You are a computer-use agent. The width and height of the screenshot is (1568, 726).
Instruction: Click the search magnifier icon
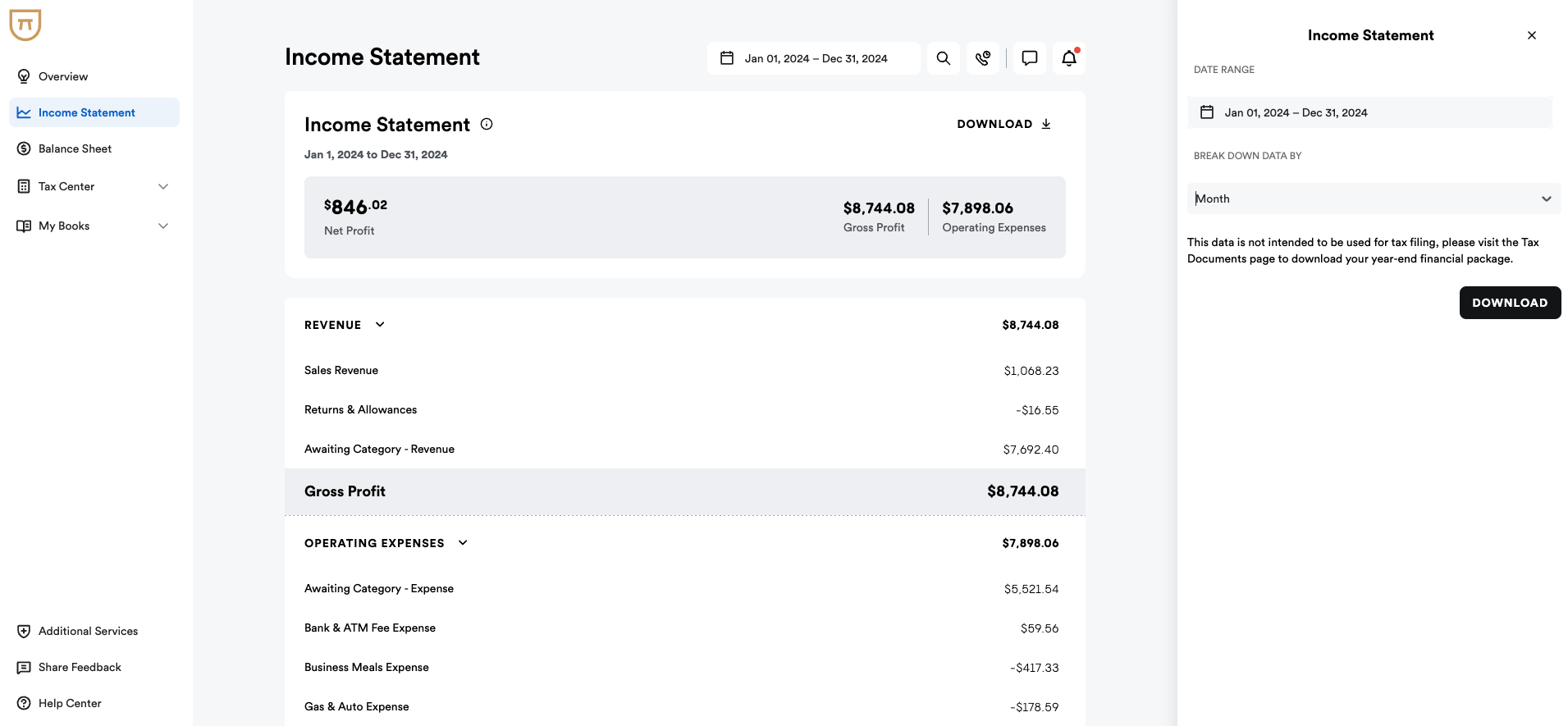click(943, 58)
